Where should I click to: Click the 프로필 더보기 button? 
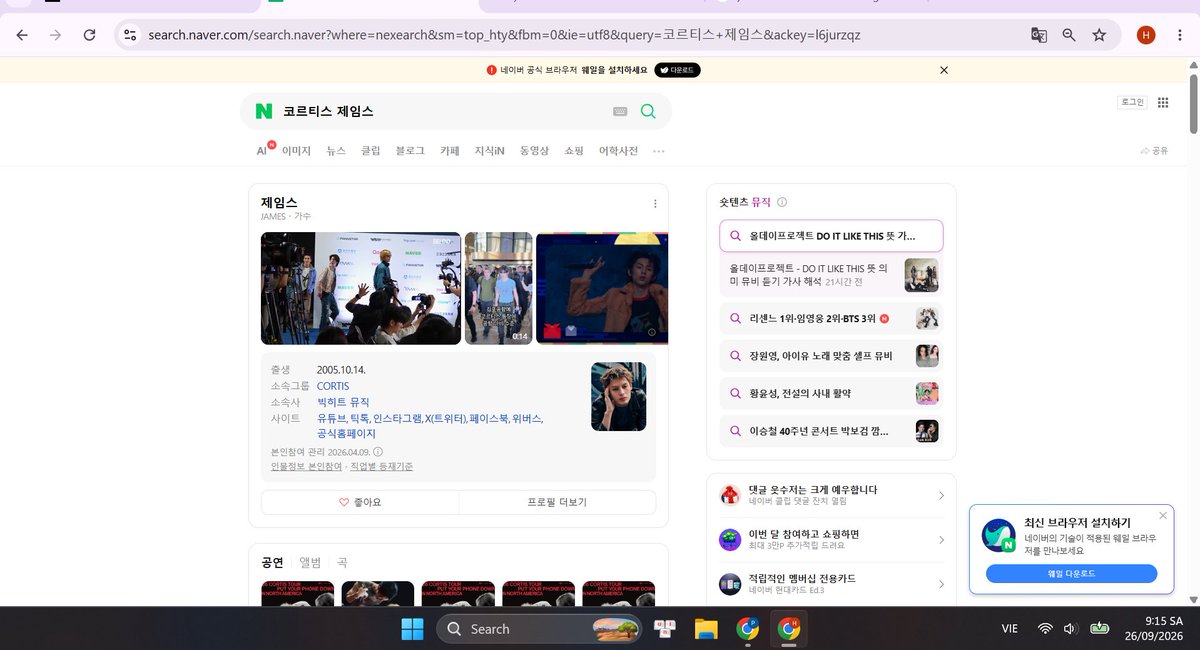coord(557,502)
